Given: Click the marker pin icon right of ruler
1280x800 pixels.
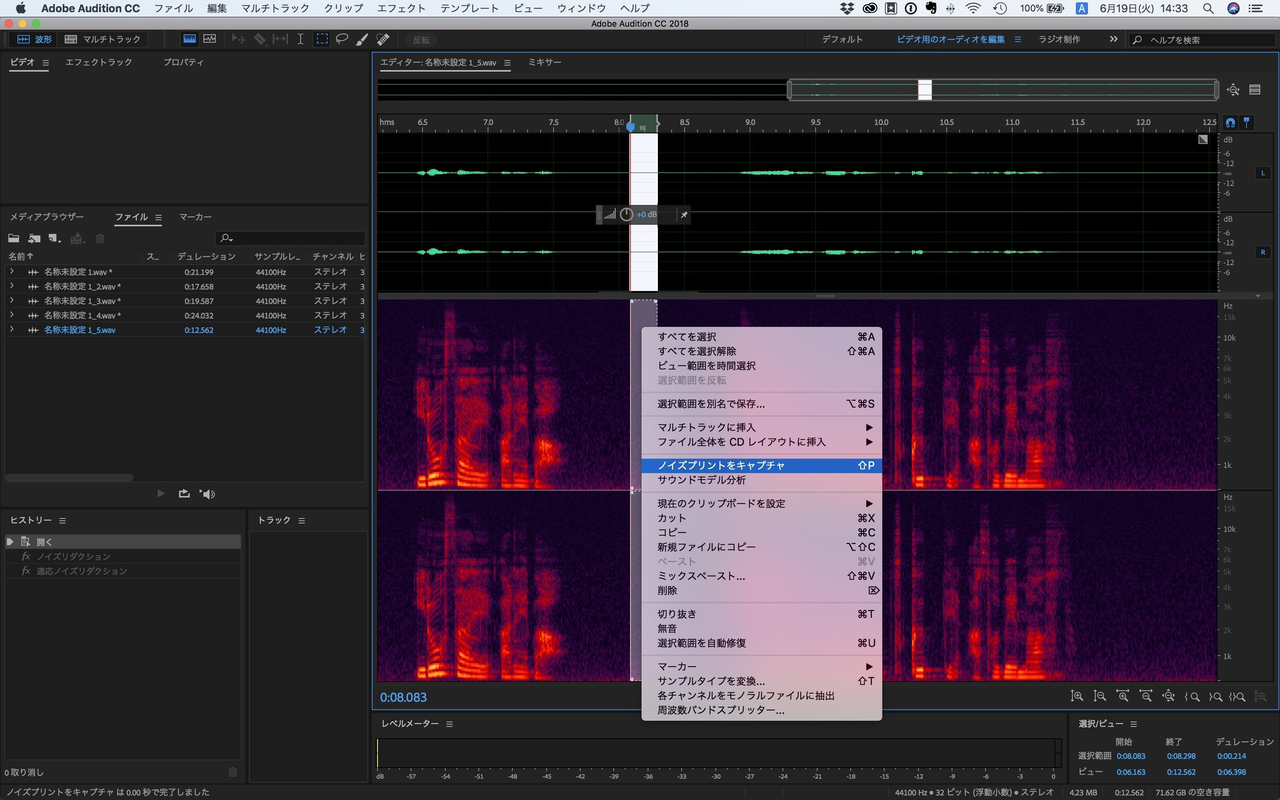Looking at the screenshot, I should click(x=1246, y=122).
